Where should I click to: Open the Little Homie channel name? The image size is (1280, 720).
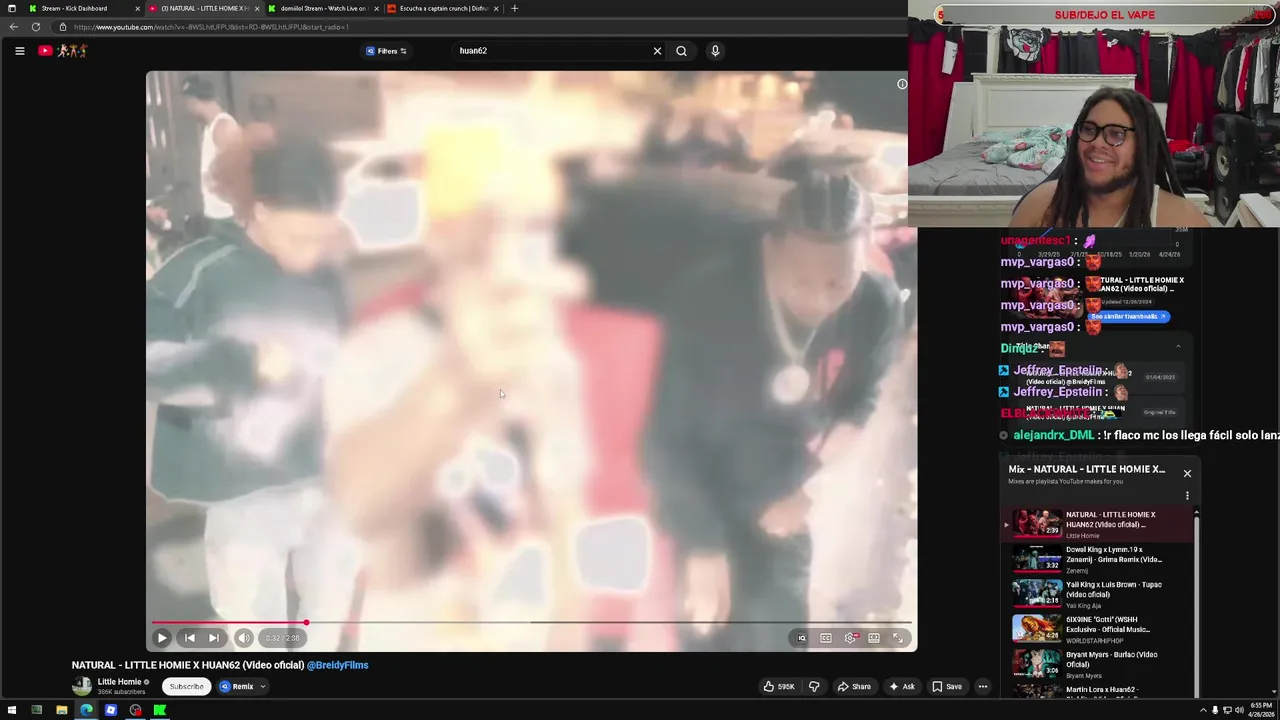pyautogui.click(x=119, y=682)
